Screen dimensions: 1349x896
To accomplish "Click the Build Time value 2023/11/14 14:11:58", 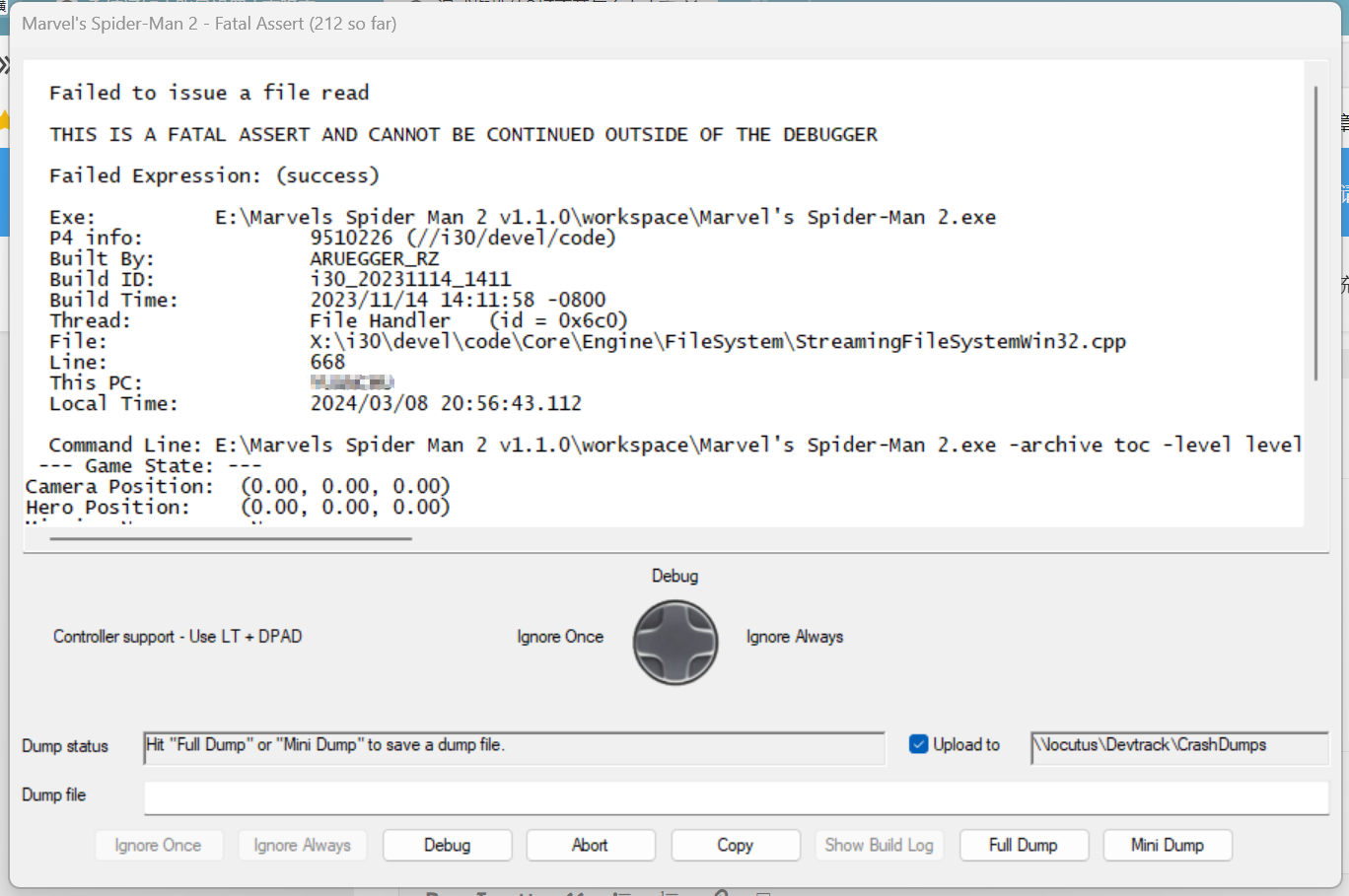I will [458, 300].
